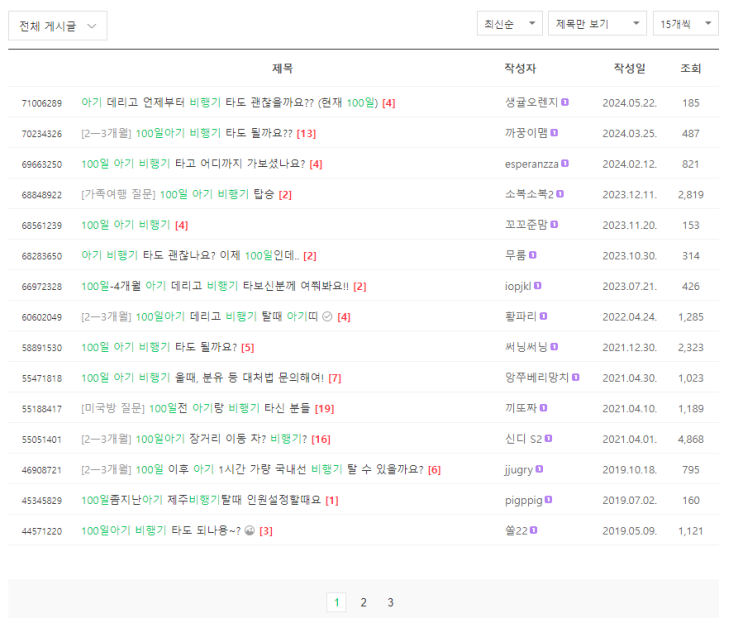This screenshot has width=743, height=618.
Task: Click the [3] comment count on post 44571220
Action: tap(266, 531)
